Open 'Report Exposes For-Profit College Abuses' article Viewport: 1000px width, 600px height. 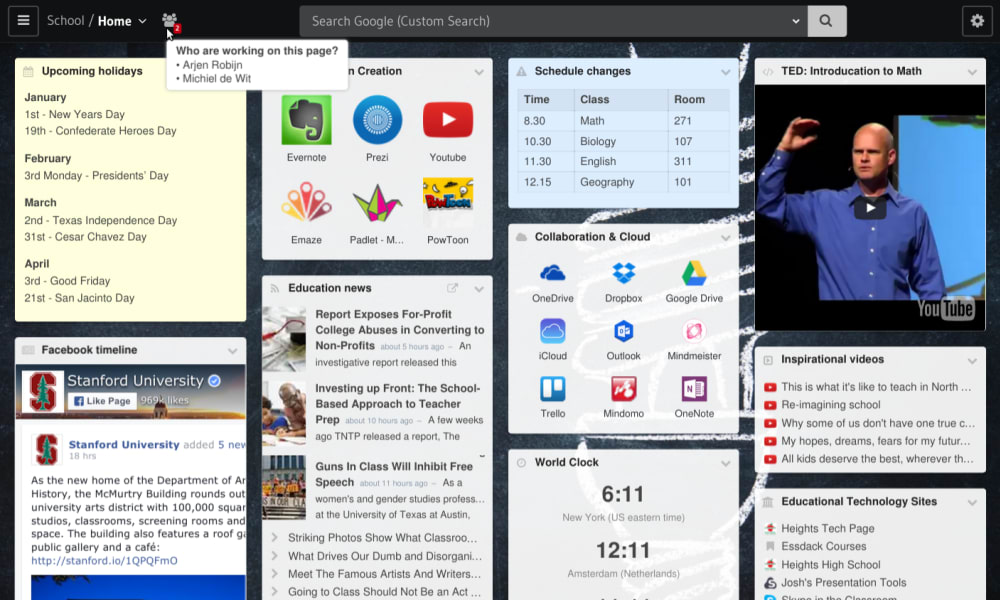[399, 330]
